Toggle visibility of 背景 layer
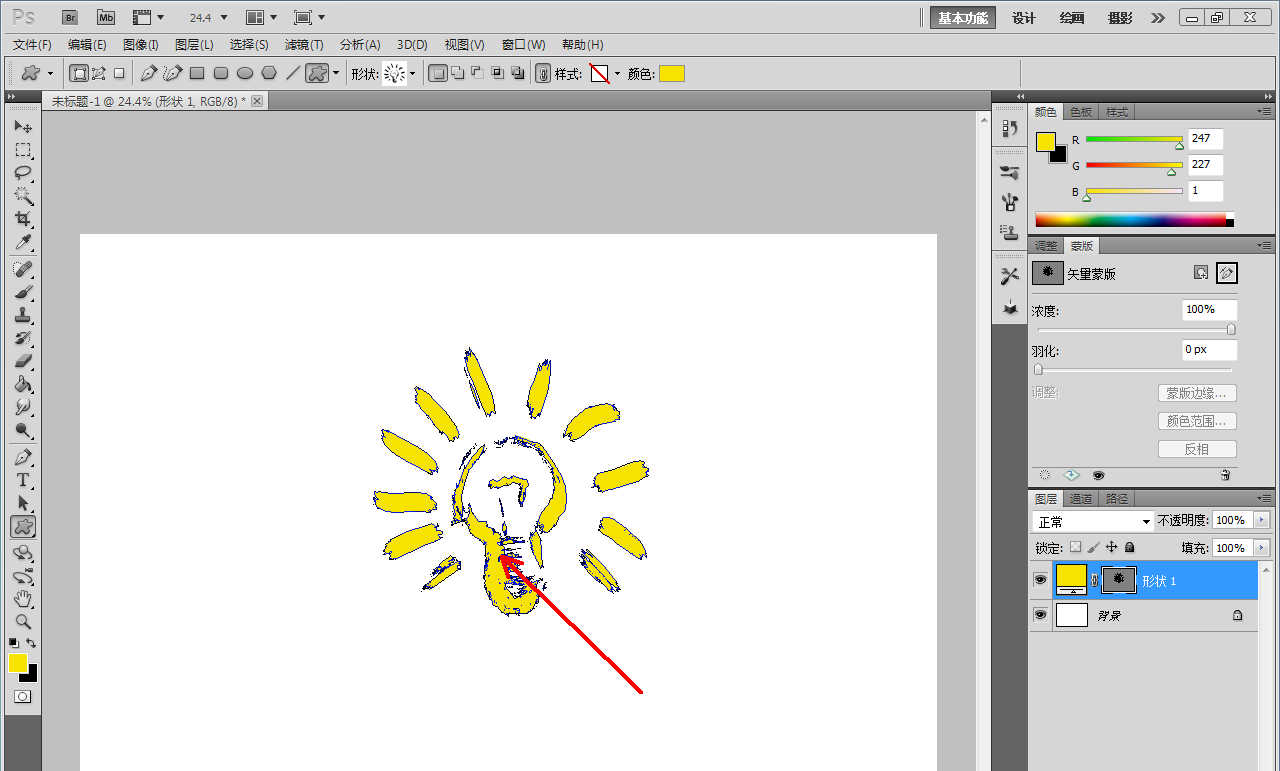Screen dimensions: 1280x771 point(1041,615)
